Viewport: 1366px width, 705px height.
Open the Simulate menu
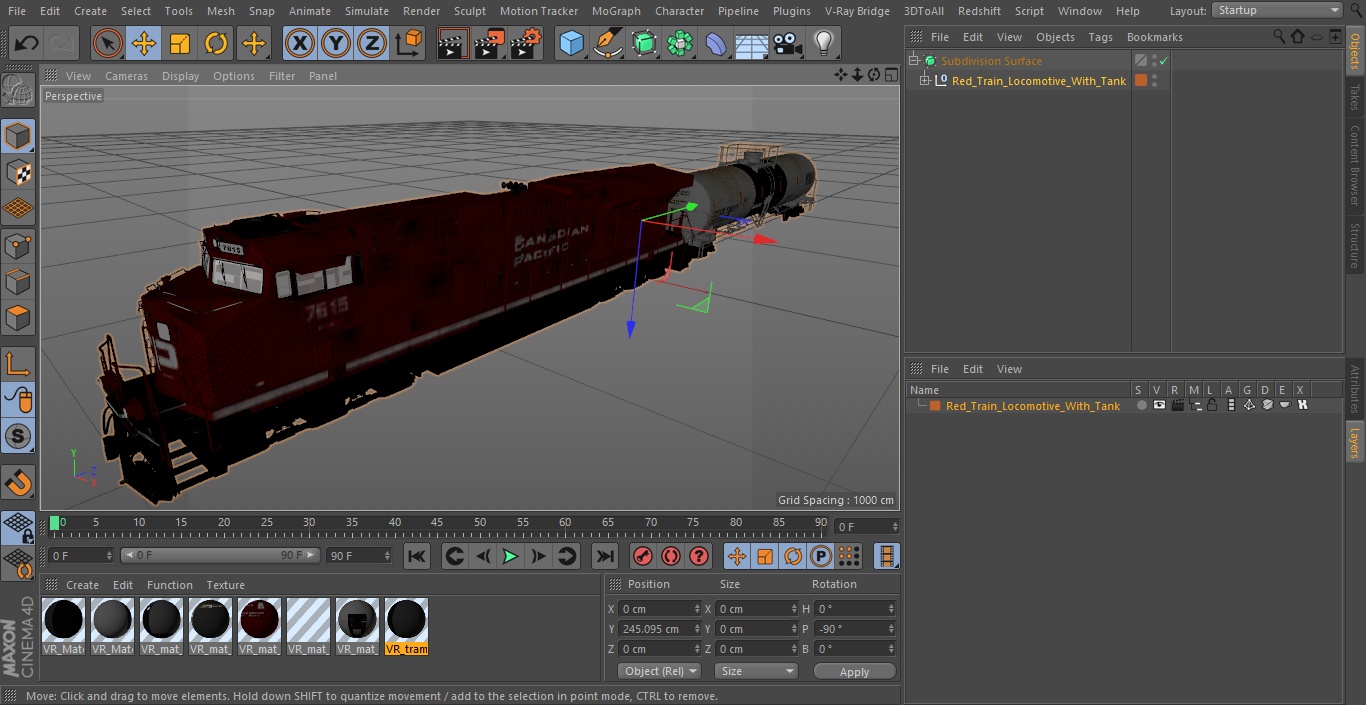point(367,11)
